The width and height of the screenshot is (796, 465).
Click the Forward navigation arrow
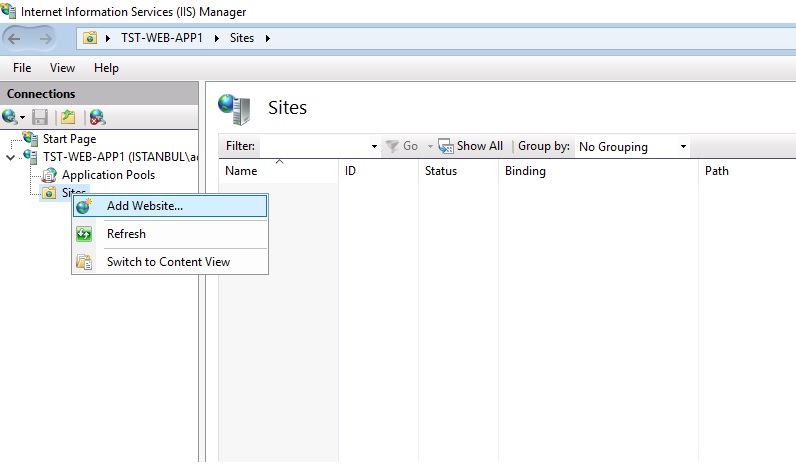(x=46, y=39)
